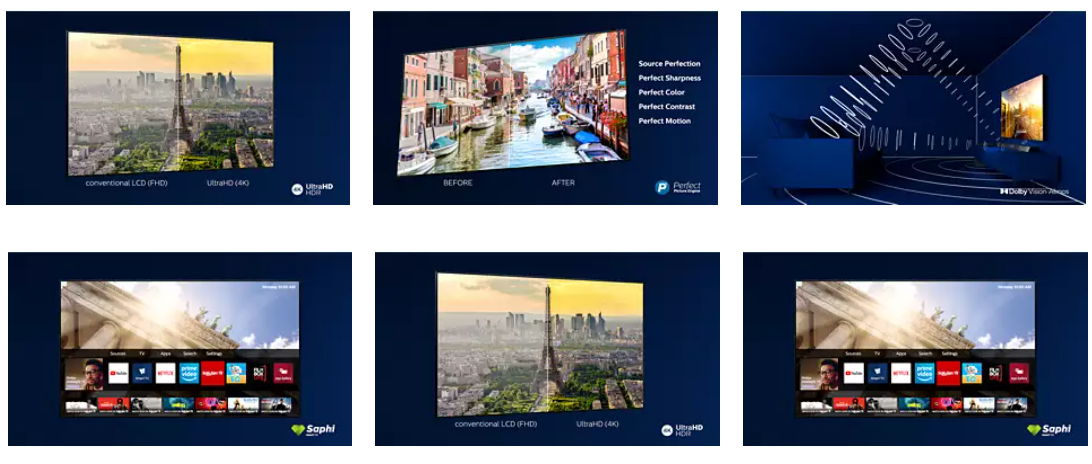Open the Venice canal before/after thumbnail
Image resolution: width=1092 pixels, height=464 pixels.
(510, 105)
